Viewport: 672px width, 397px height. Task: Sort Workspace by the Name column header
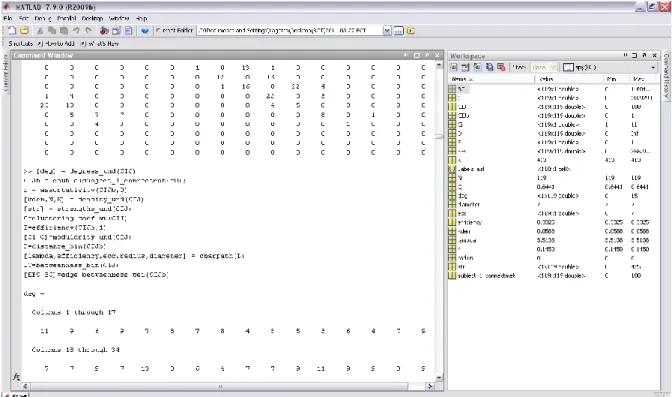491,79
